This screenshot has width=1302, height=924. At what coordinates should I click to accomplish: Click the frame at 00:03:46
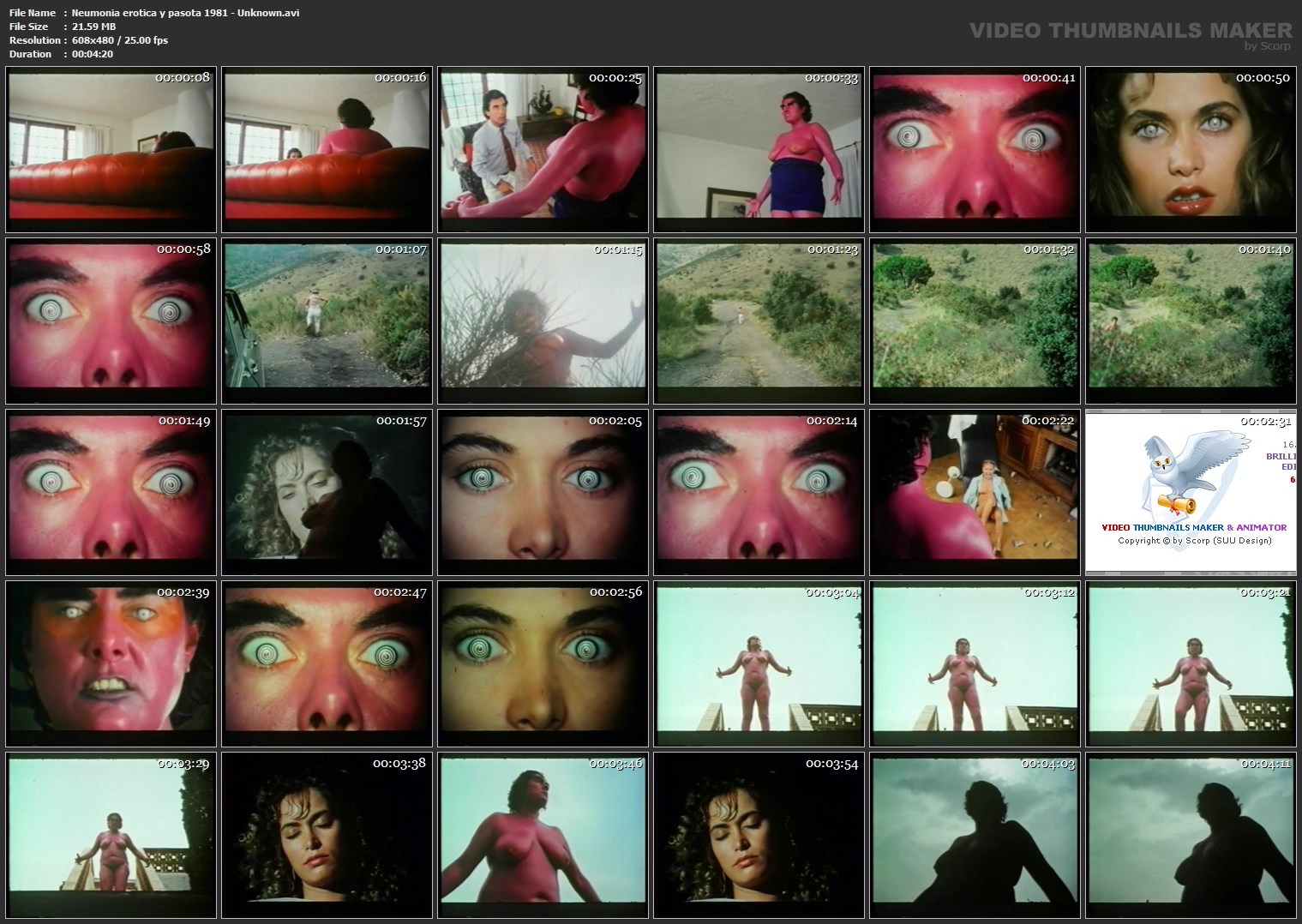(x=543, y=835)
